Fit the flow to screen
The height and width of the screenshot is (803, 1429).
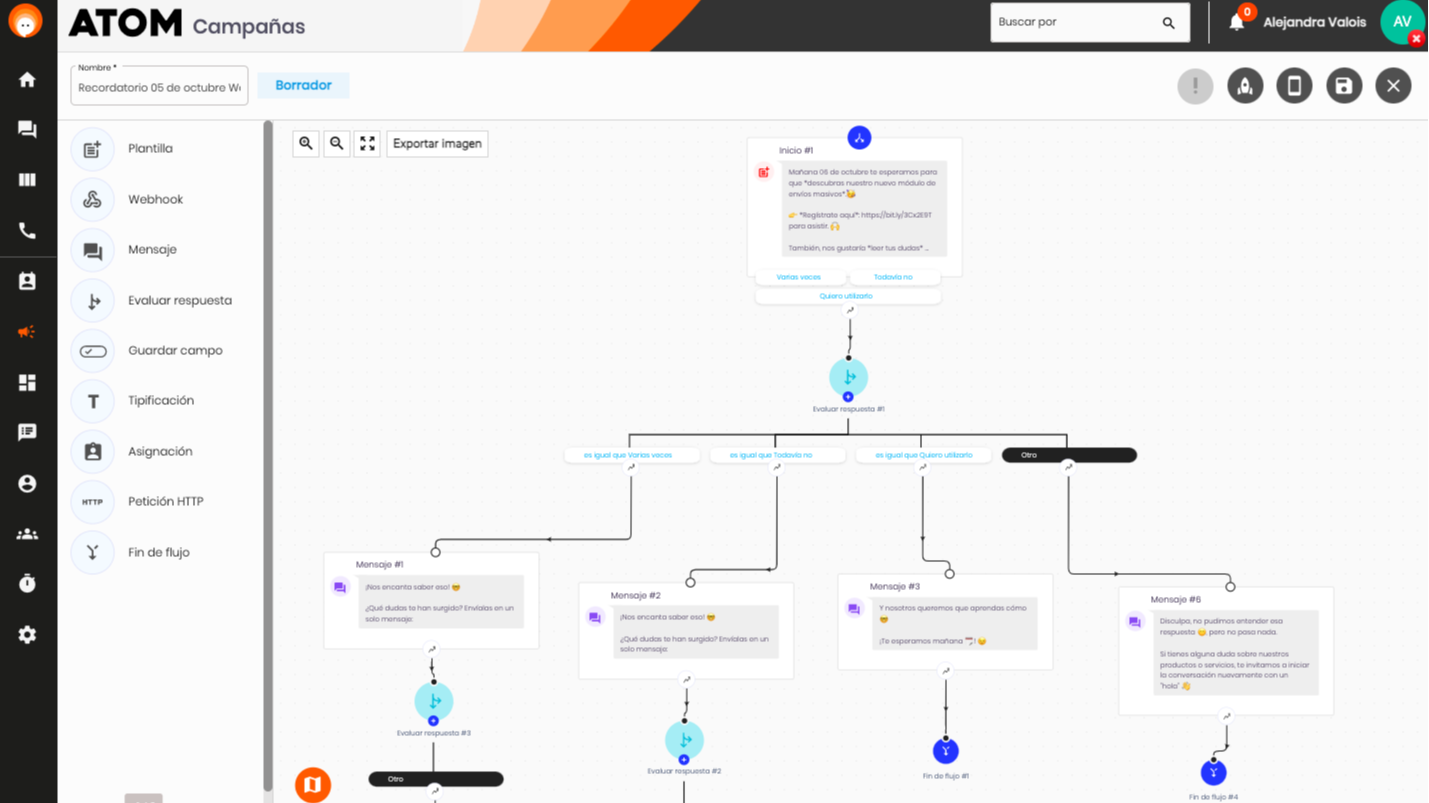coord(366,143)
